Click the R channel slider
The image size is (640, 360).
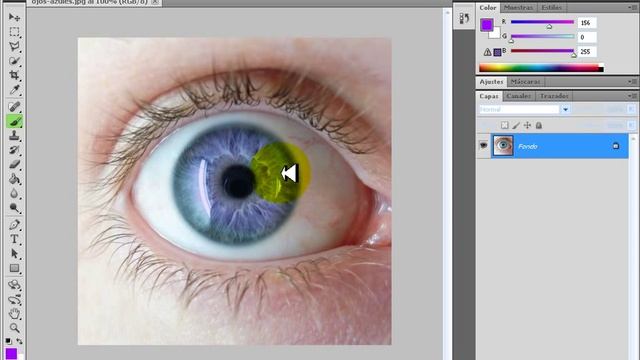(542, 22)
